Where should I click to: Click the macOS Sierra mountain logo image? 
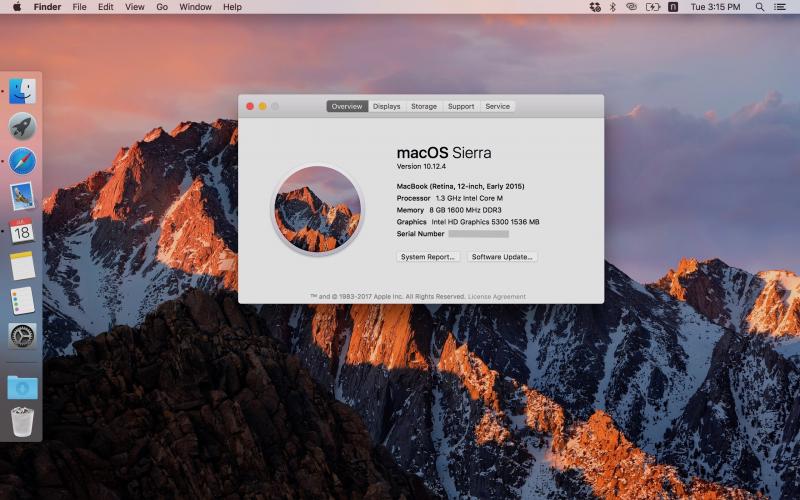click(x=317, y=209)
